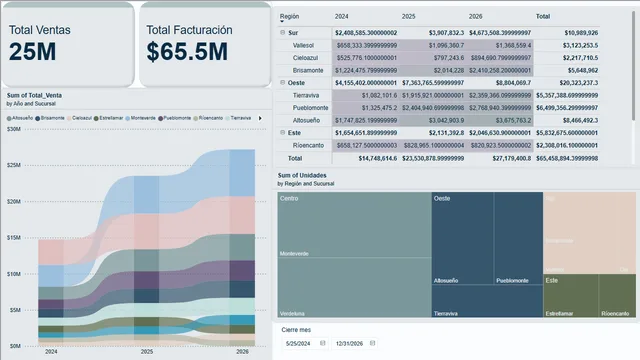This screenshot has width=640, height=360.
Task: Select Cieloazul legend color marker
Action: (x=69, y=118)
